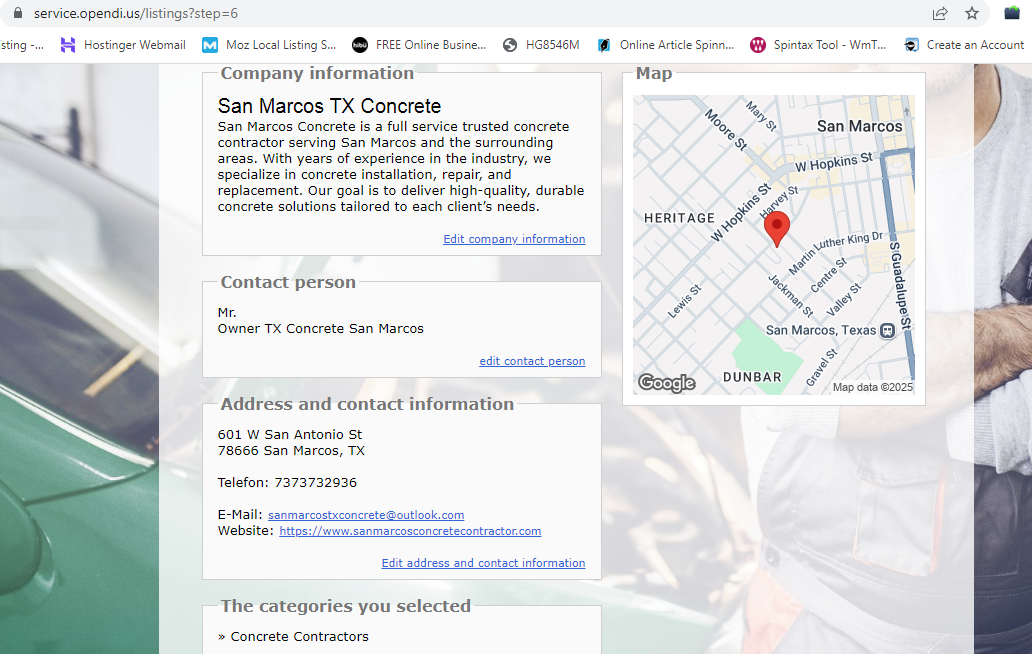Click 78666 San Marcos, TX text
The image size is (1032, 654).
point(291,451)
